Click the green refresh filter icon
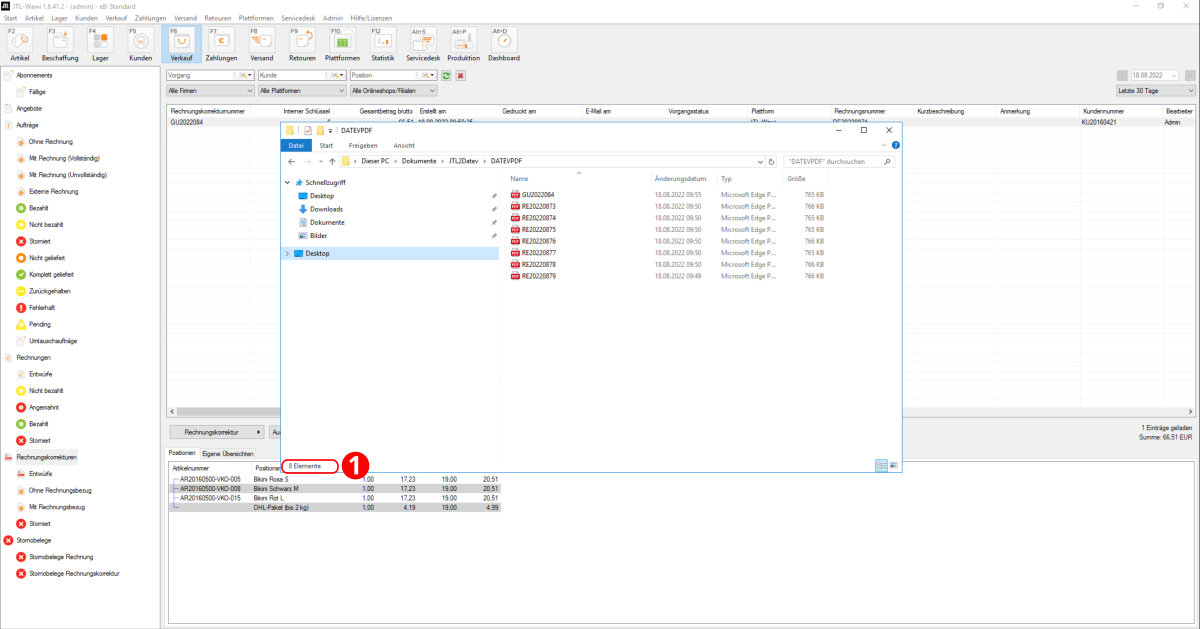This screenshot has width=1200, height=629. tap(447, 75)
